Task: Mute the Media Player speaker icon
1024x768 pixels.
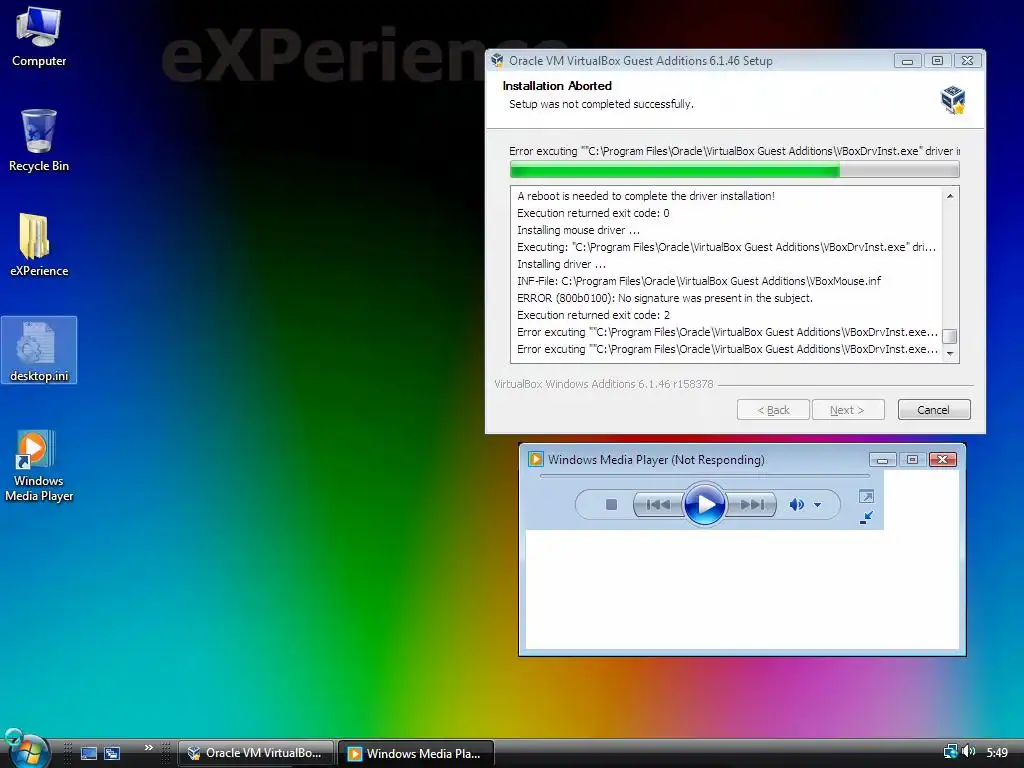Action: click(796, 504)
